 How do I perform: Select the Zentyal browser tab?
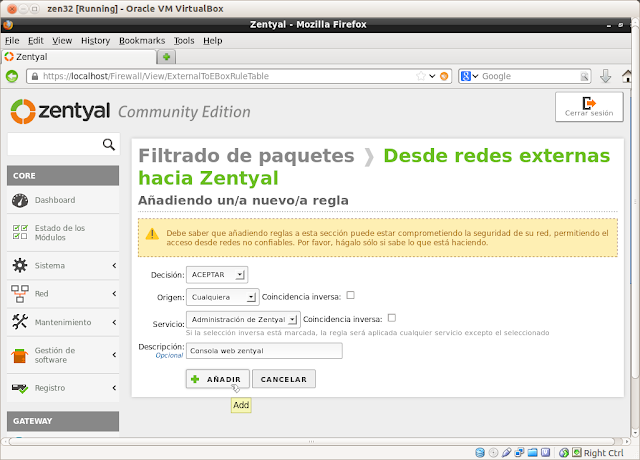coord(79,57)
